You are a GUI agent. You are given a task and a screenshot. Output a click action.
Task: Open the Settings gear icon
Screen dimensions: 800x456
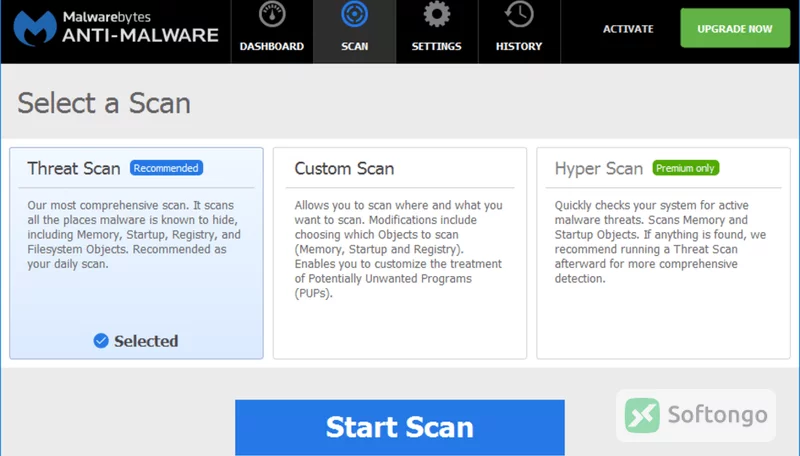[x=437, y=14]
